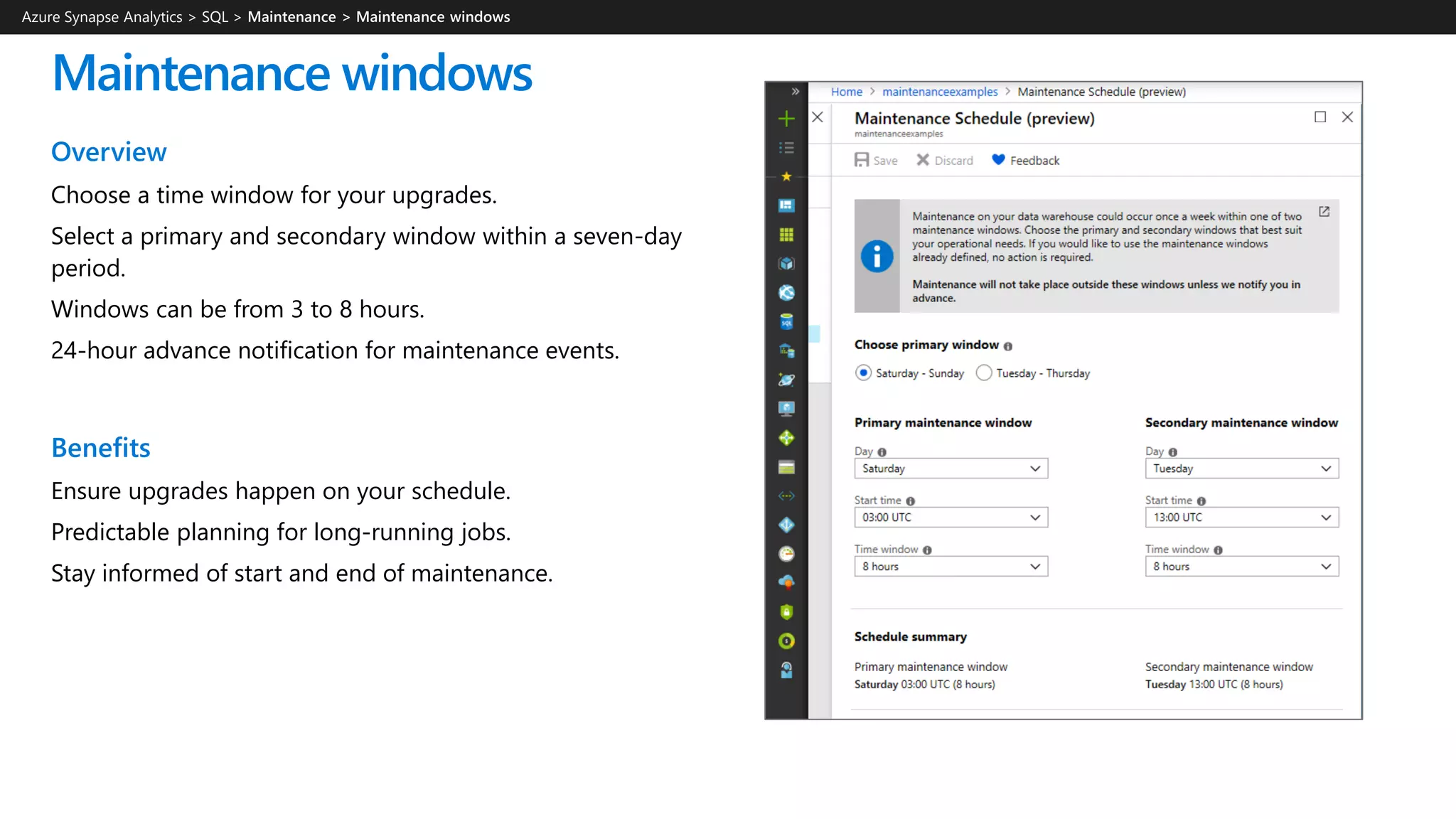Click the Save button
1456x819 pixels.
pyautogui.click(x=876, y=160)
